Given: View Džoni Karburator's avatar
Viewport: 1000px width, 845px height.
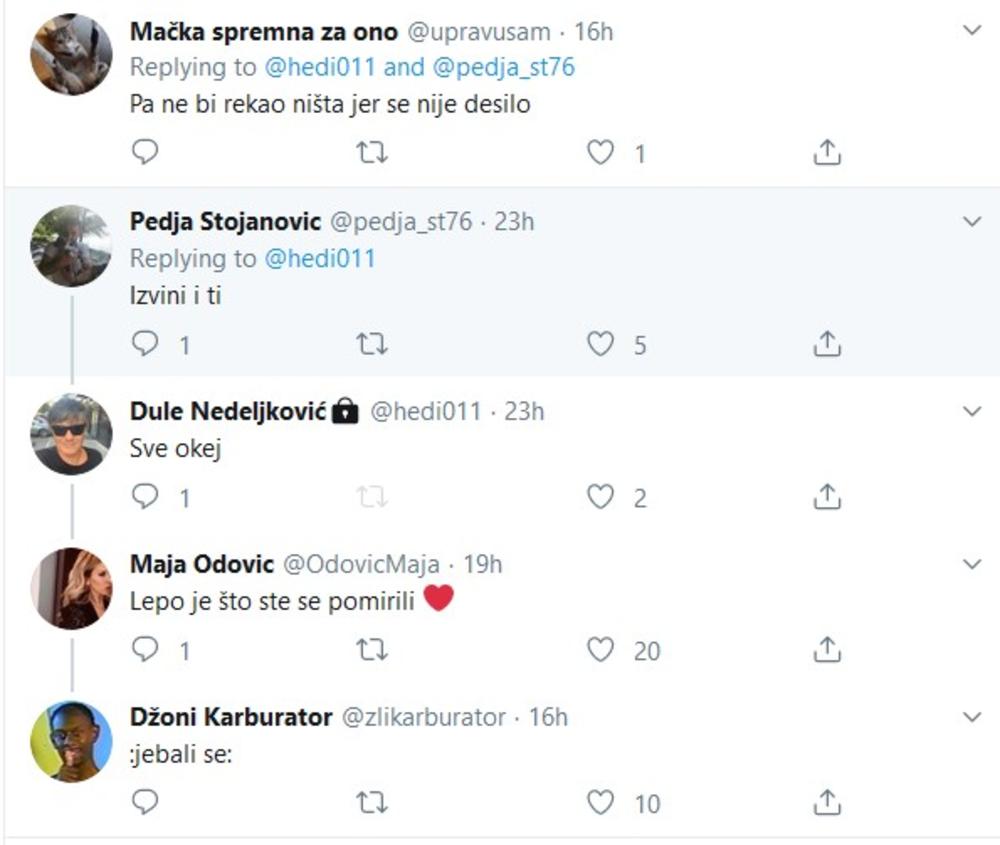Looking at the screenshot, I should (71, 740).
